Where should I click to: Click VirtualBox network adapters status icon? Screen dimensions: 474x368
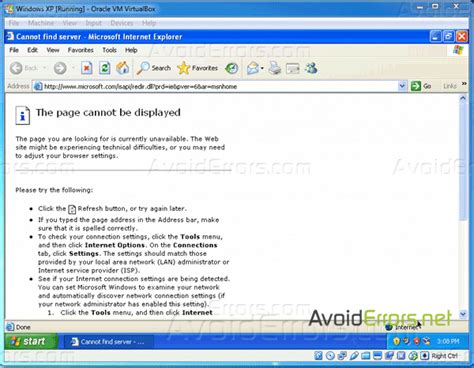tap(342, 356)
